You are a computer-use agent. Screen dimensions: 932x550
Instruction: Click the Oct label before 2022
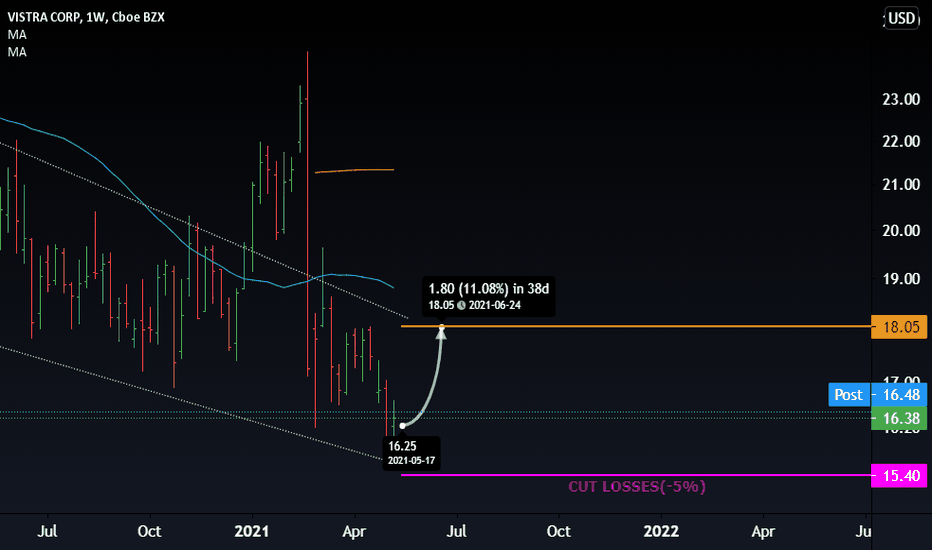[x=559, y=532]
